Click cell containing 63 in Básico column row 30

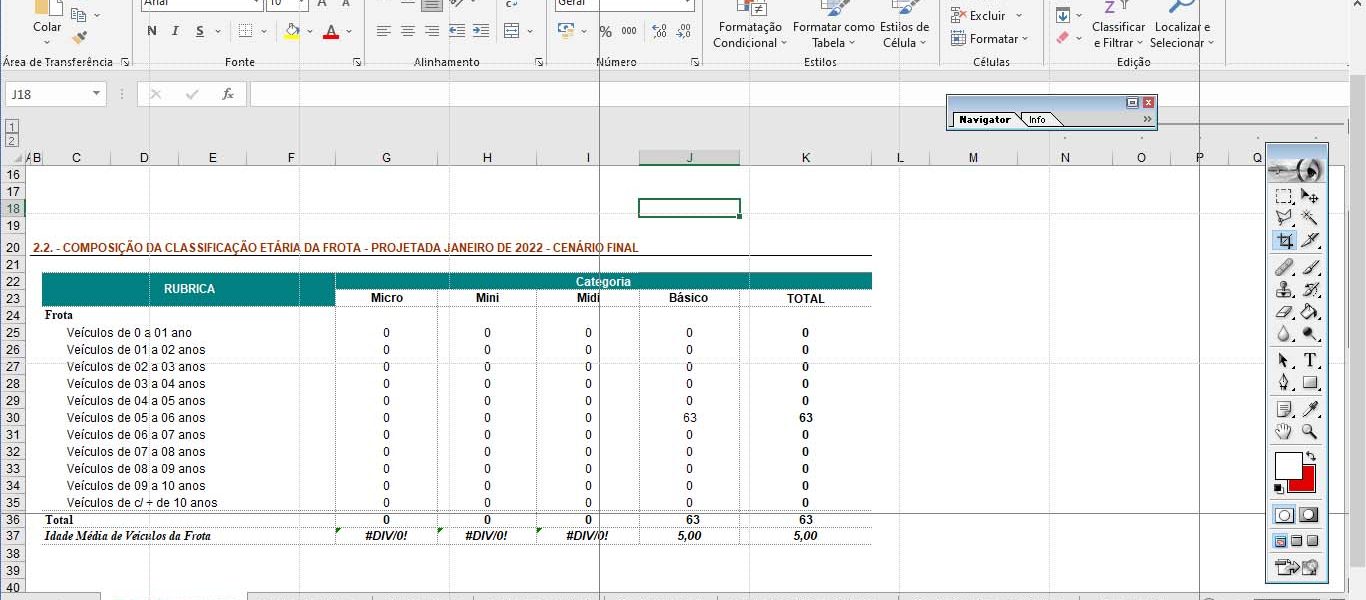(689, 418)
